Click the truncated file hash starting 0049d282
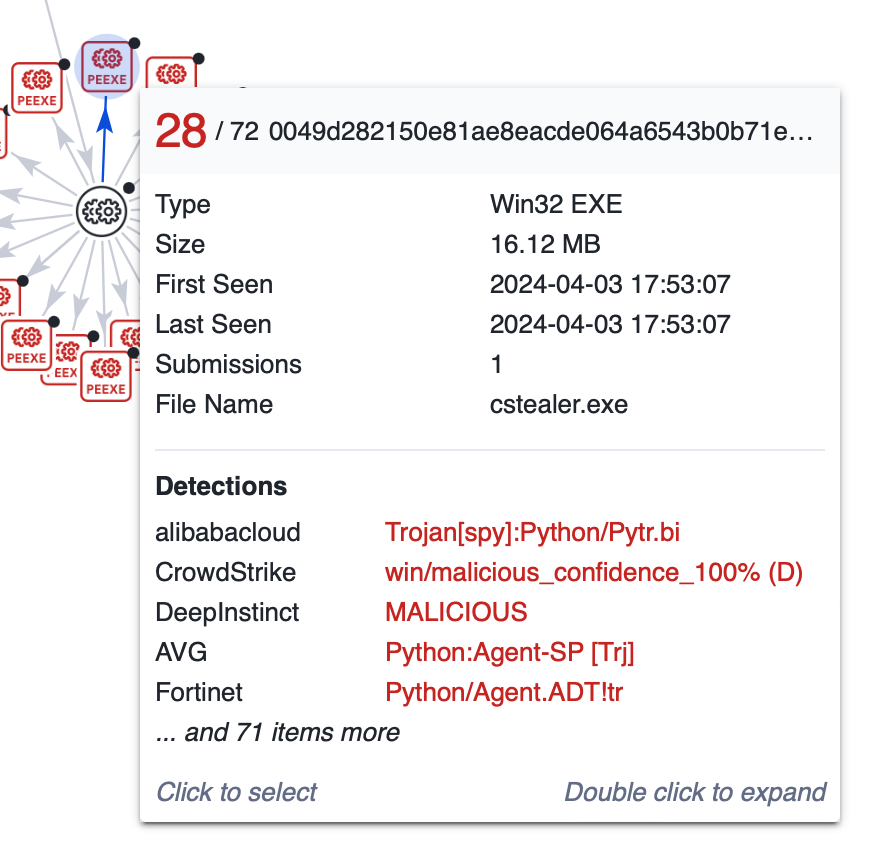Image resolution: width=872 pixels, height=848 pixels. tap(540, 133)
